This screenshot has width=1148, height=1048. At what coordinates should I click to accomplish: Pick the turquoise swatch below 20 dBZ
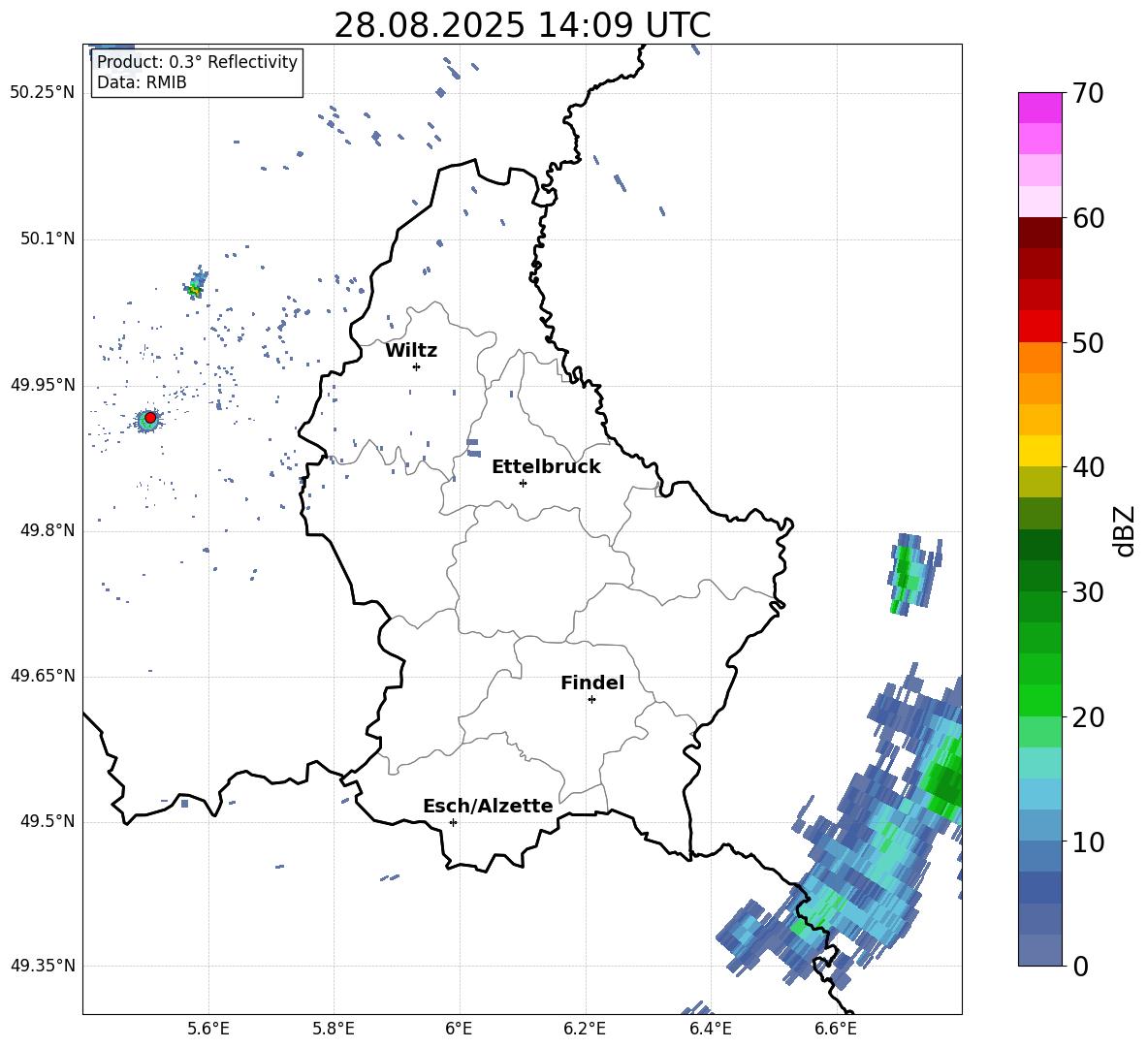tap(1039, 763)
